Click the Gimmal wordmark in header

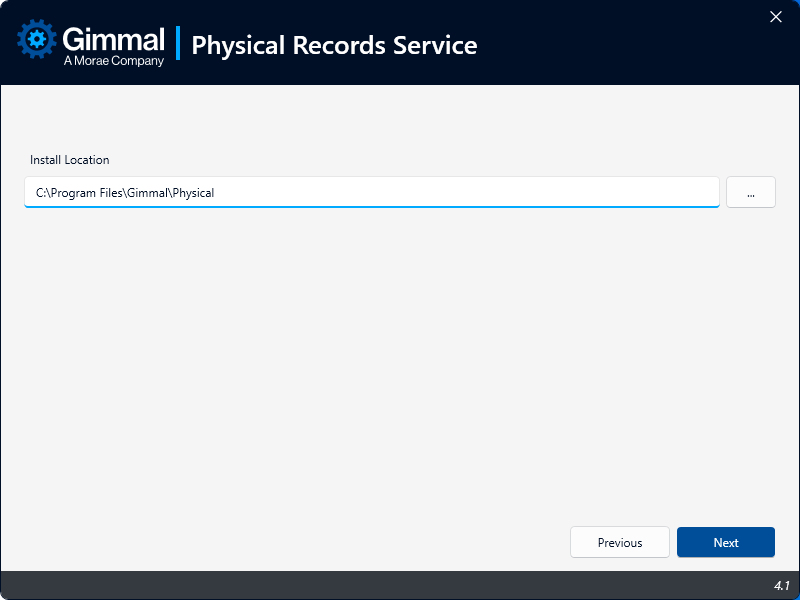[x=113, y=39]
